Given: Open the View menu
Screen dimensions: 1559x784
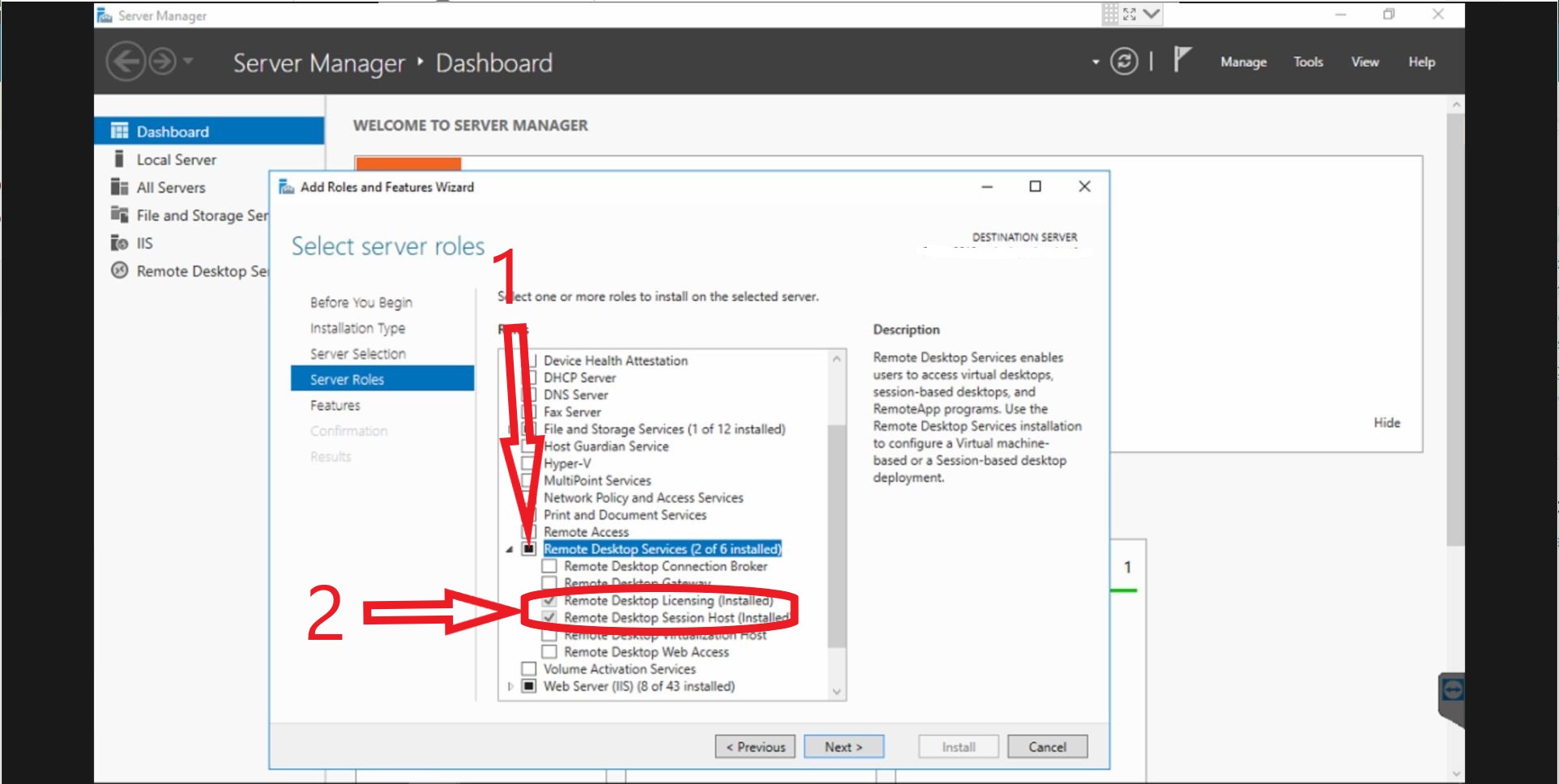Looking at the screenshot, I should [x=1365, y=62].
